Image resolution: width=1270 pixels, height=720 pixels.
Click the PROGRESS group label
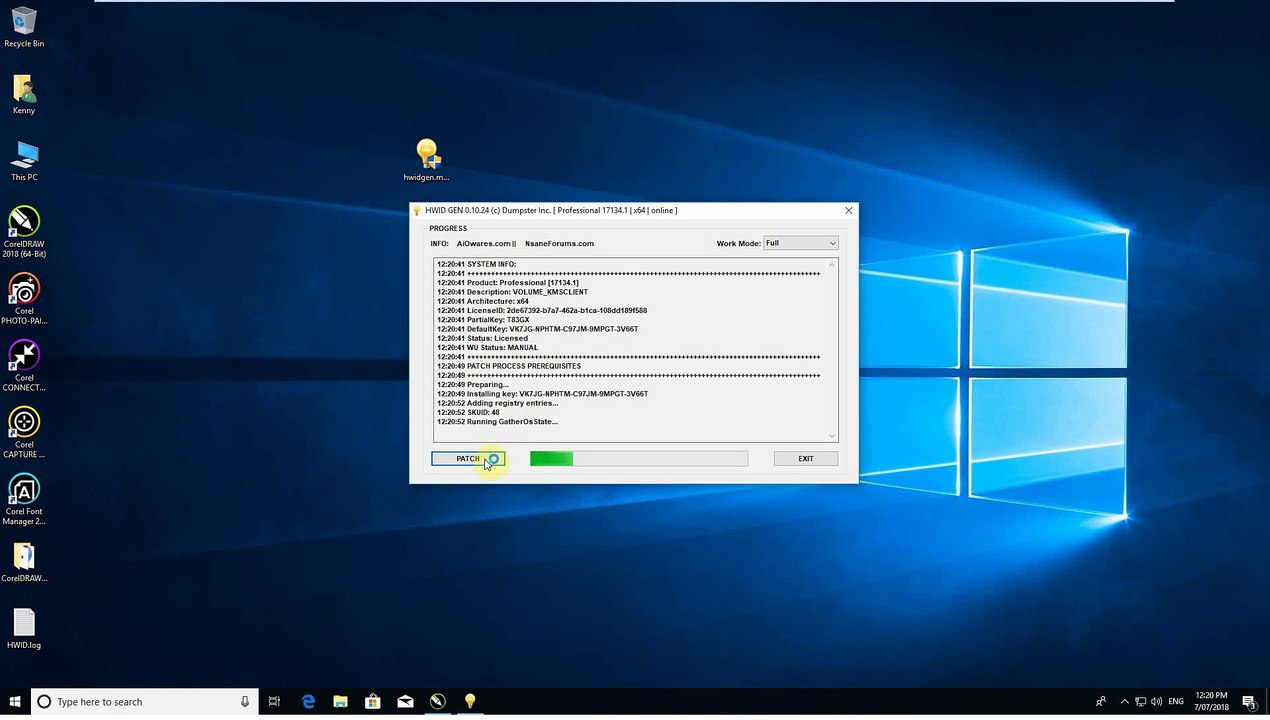pyautogui.click(x=448, y=228)
